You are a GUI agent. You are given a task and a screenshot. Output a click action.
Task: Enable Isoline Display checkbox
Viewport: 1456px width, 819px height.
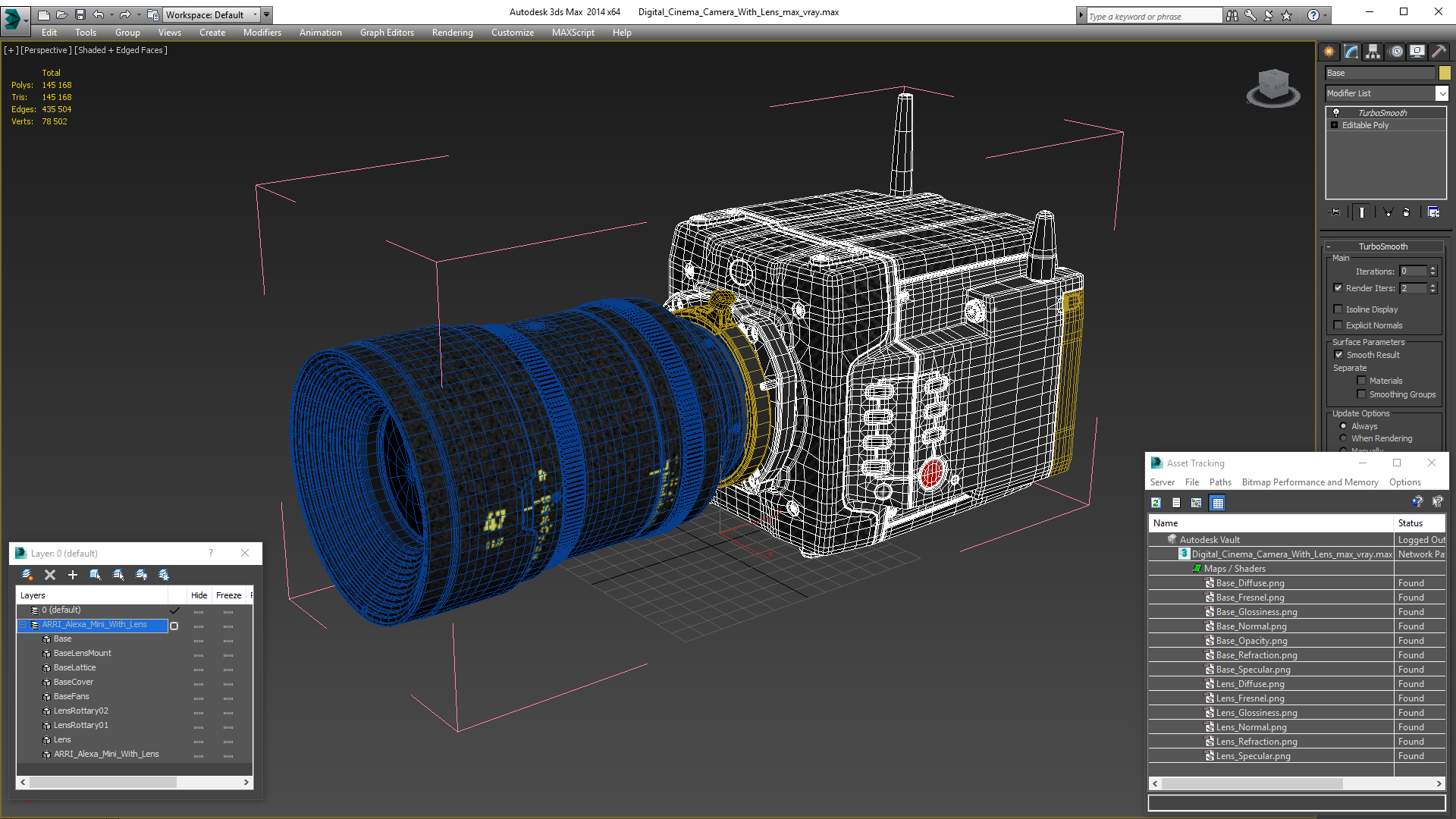coord(1338,309)
